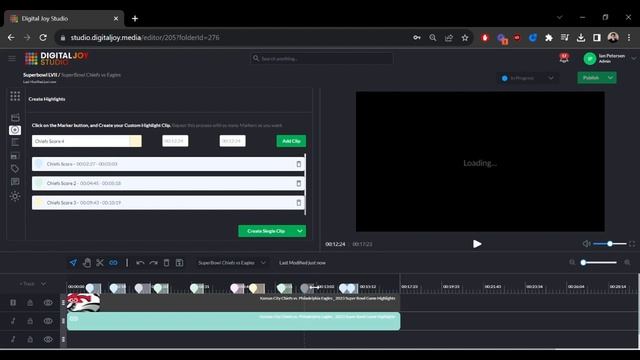Click the trash icon in timeline toolbar
Viewport: 640px width, 360px height.
(167, 263)
